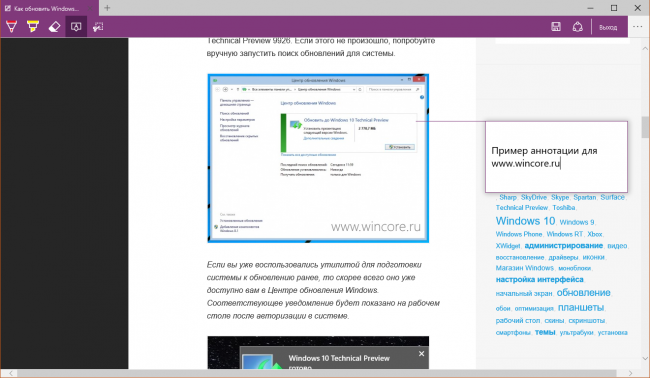
Task: Select the Pen tool in web note toolbar
Action: pos(12,27)
